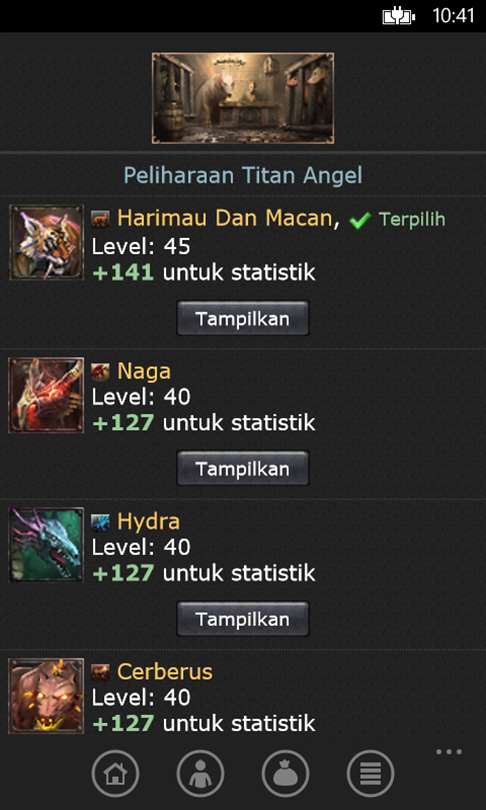This screenshot has height=810, width=486.
Task: Click small icon beside Harimau Dan Macan
Action: [x=100, y=220]
